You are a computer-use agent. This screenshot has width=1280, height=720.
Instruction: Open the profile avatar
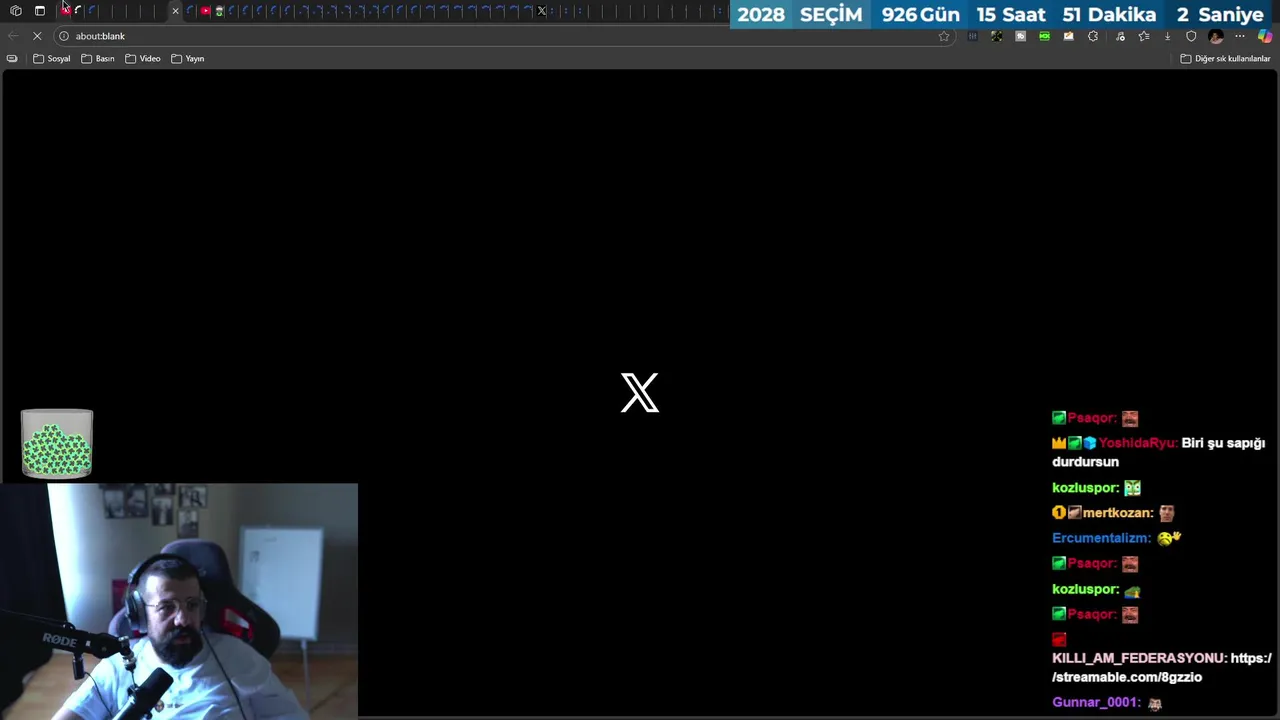coord(1216,36)
